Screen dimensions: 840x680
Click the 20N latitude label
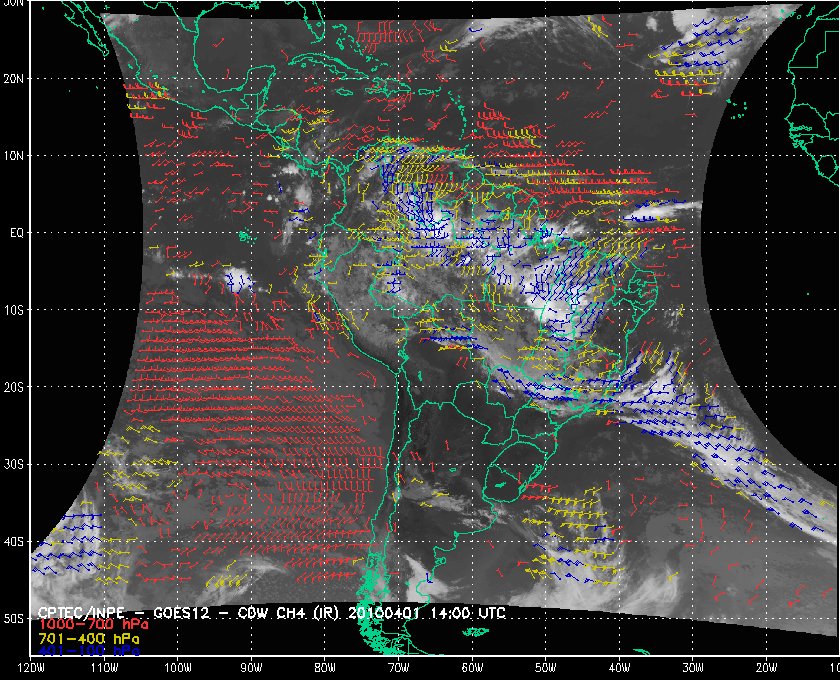(x=13, y=79)
